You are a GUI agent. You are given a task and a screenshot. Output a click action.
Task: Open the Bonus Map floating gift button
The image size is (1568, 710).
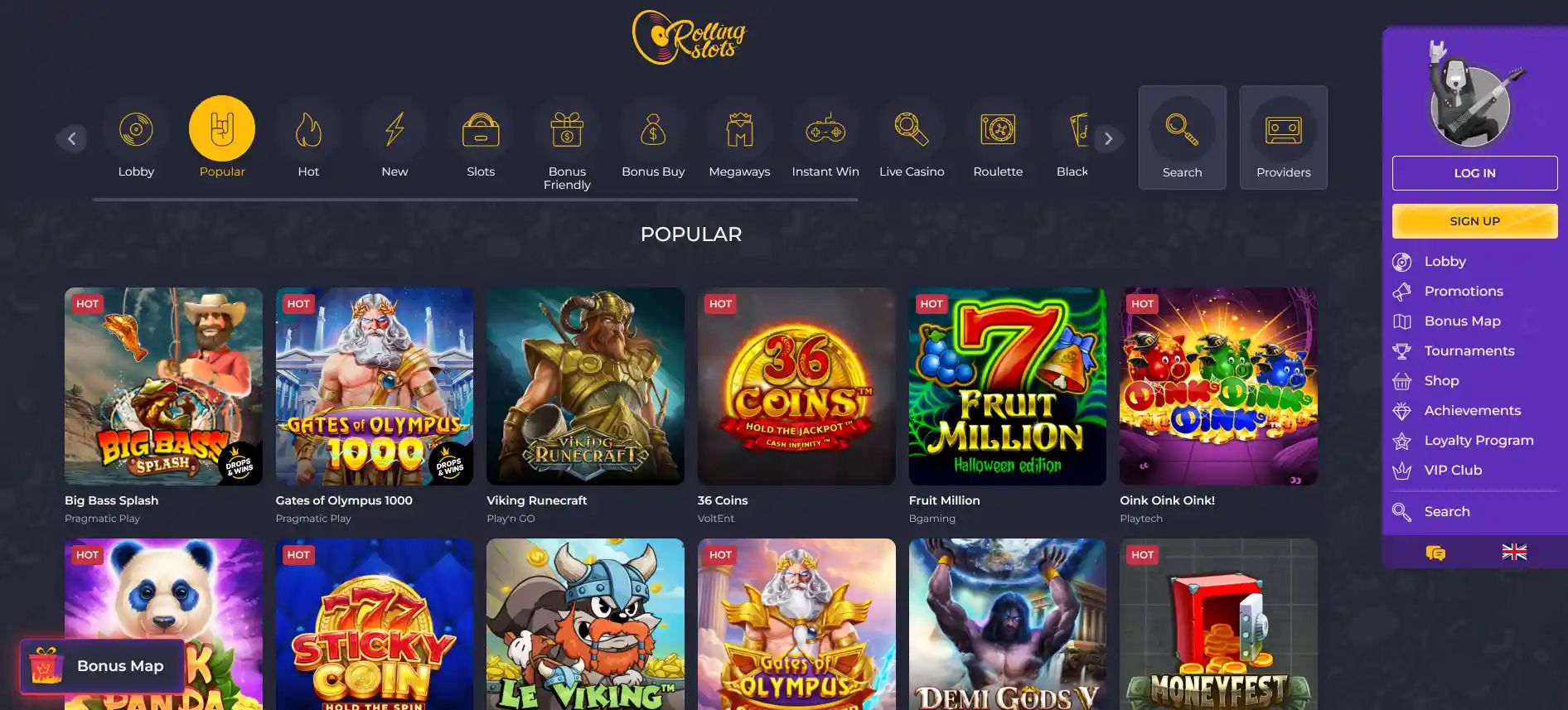[x=102, y=666]
